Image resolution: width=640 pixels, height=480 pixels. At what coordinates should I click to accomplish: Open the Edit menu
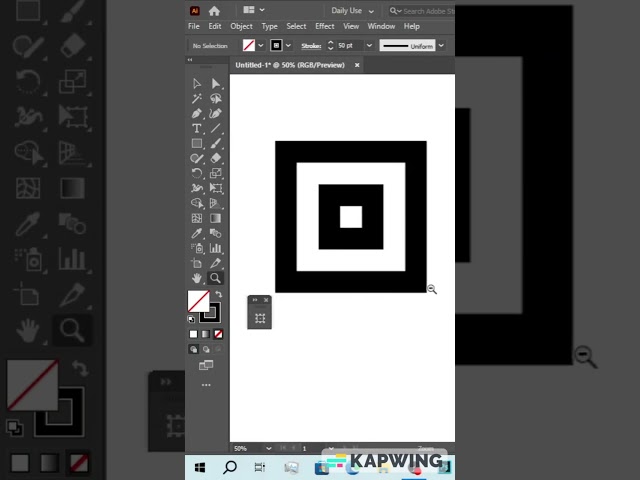[215, 26]
